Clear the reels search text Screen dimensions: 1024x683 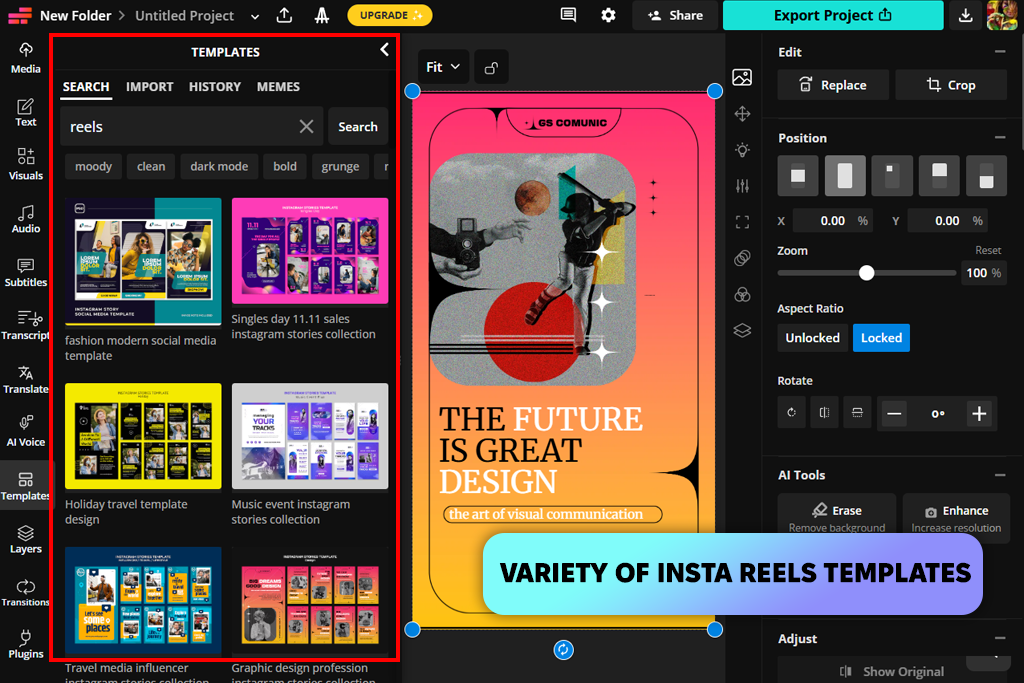click(x=306, y=127)
